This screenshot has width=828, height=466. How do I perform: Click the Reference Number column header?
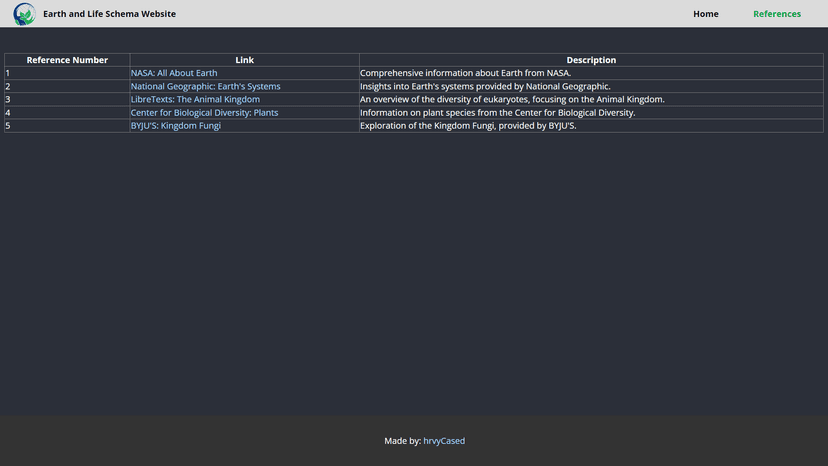pos(67,60)
